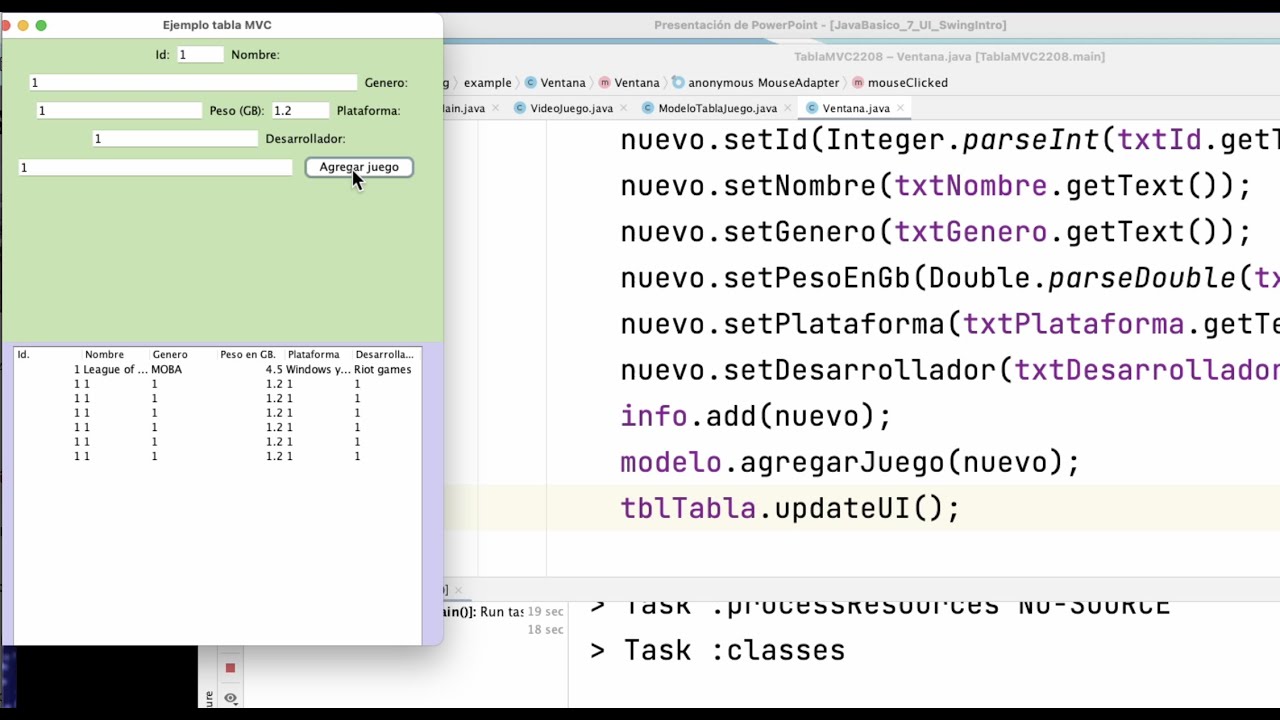Focus the Genero text field
The width and height of the screenshot is (1280, 720).
(118, 111)
